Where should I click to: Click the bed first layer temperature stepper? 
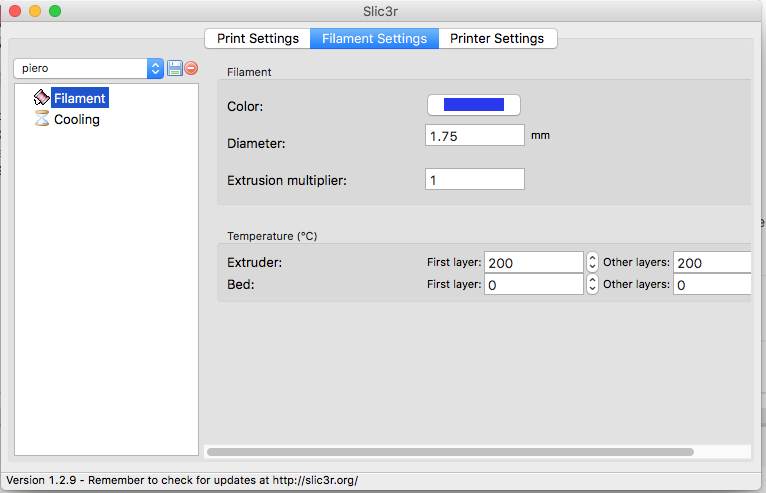click(592, 284)
